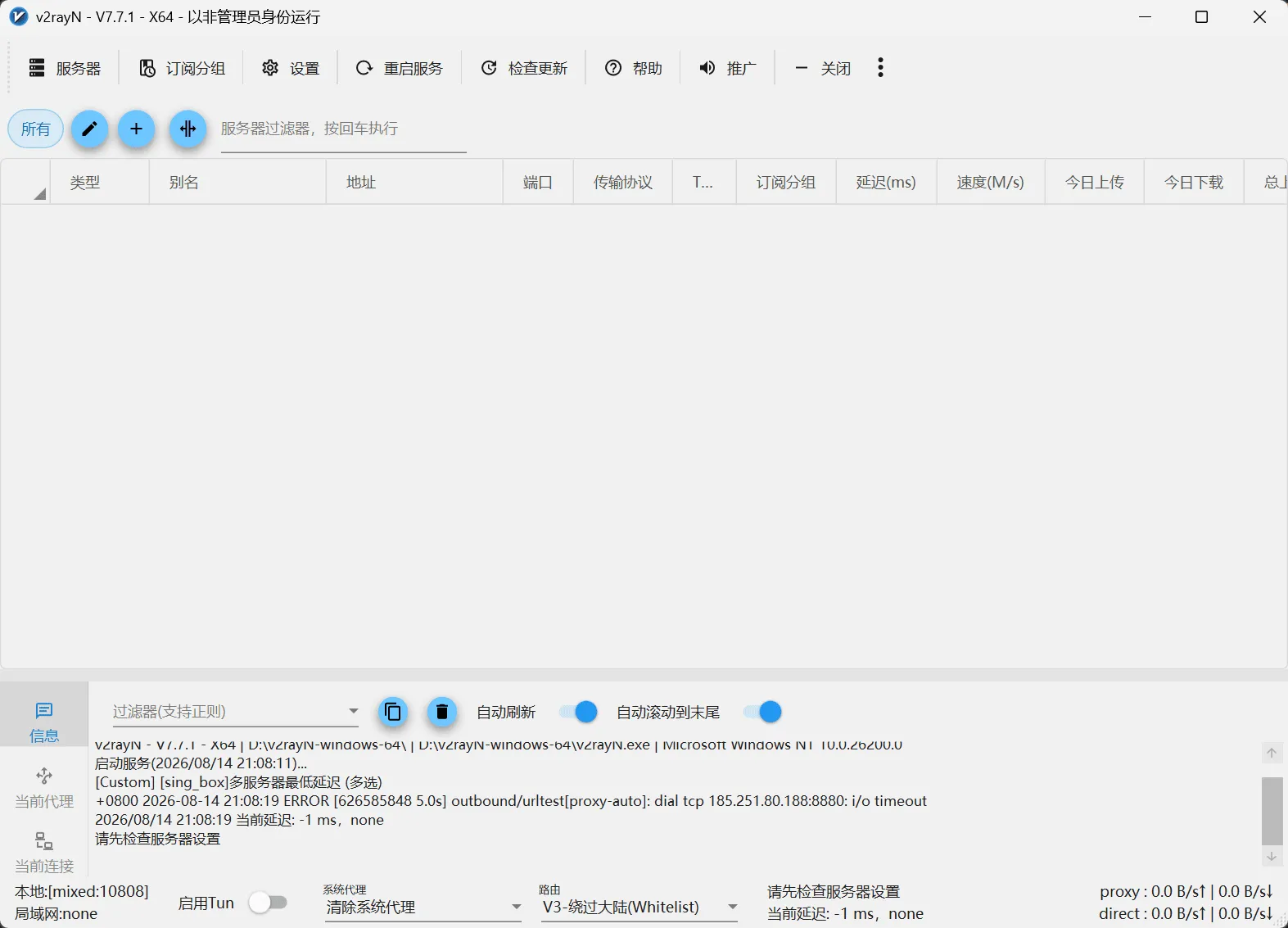Click the 订阅分组 column header
The height and width of the screenshot is (928, 1288).
coord(786,182)
